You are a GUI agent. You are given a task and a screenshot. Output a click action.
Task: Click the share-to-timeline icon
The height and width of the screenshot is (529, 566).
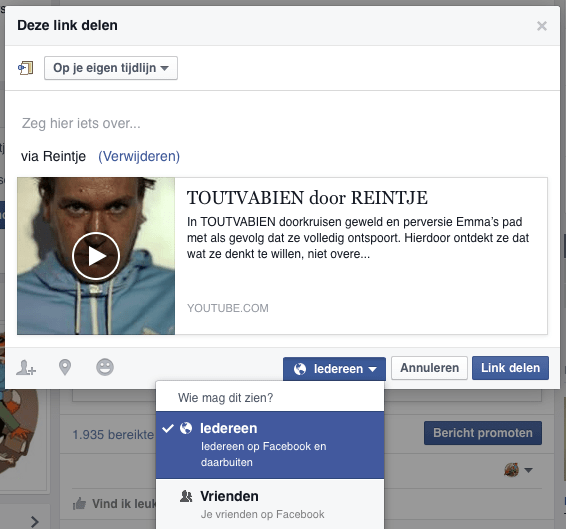coord(26,68)
